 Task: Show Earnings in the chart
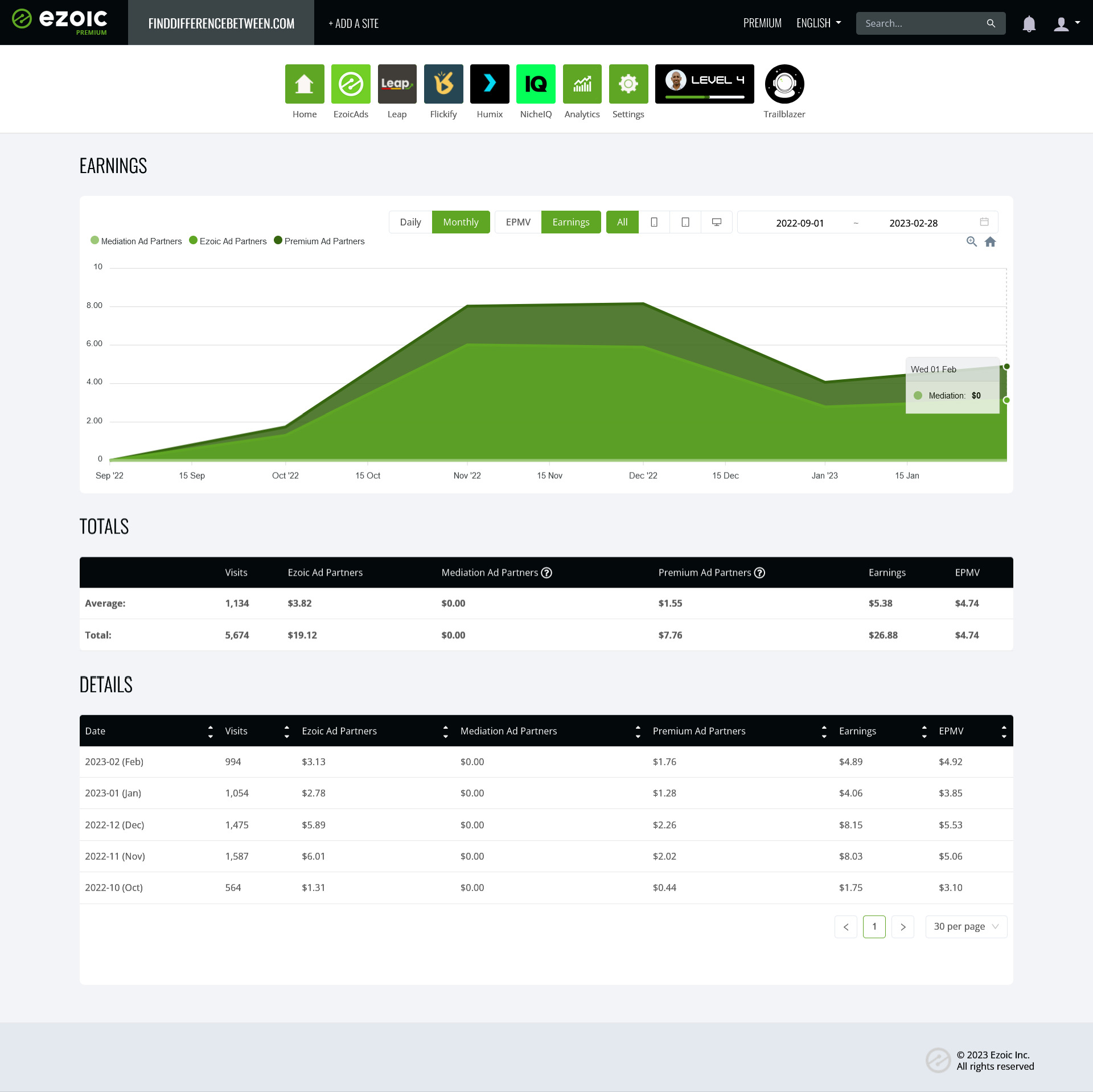tap(571, 222)
